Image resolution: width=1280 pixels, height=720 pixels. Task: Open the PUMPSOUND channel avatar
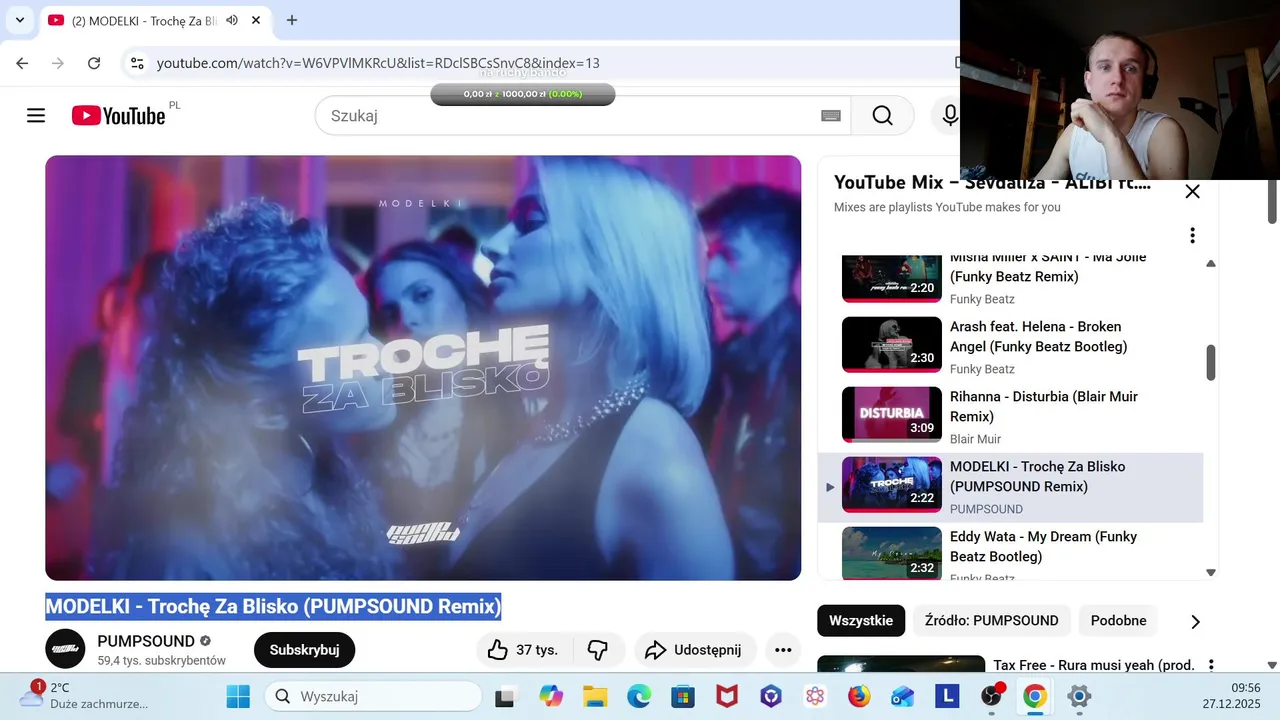coord(65,649)
